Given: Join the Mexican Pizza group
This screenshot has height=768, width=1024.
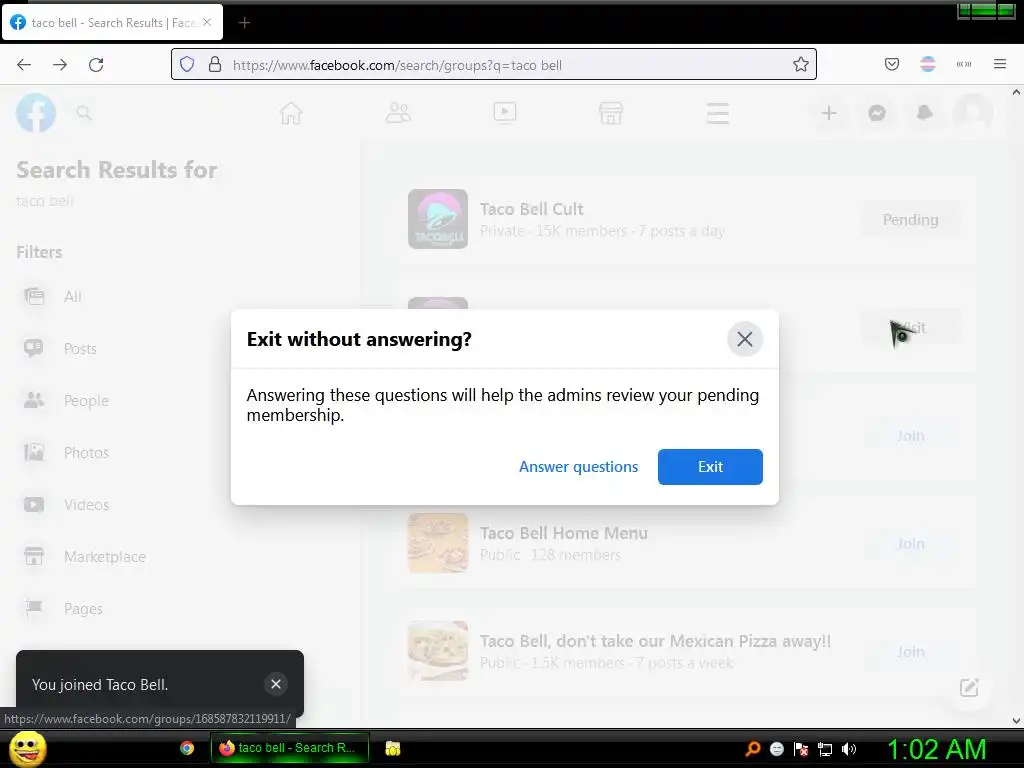Looking at the screenshot, I should coord(910,652).
